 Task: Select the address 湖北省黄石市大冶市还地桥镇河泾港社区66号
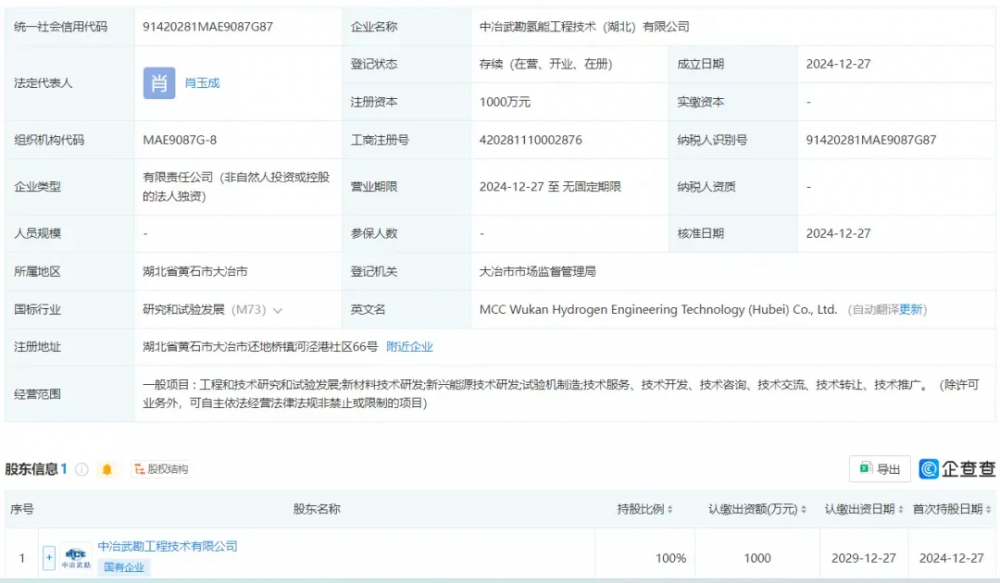click(x=260, y=346)
